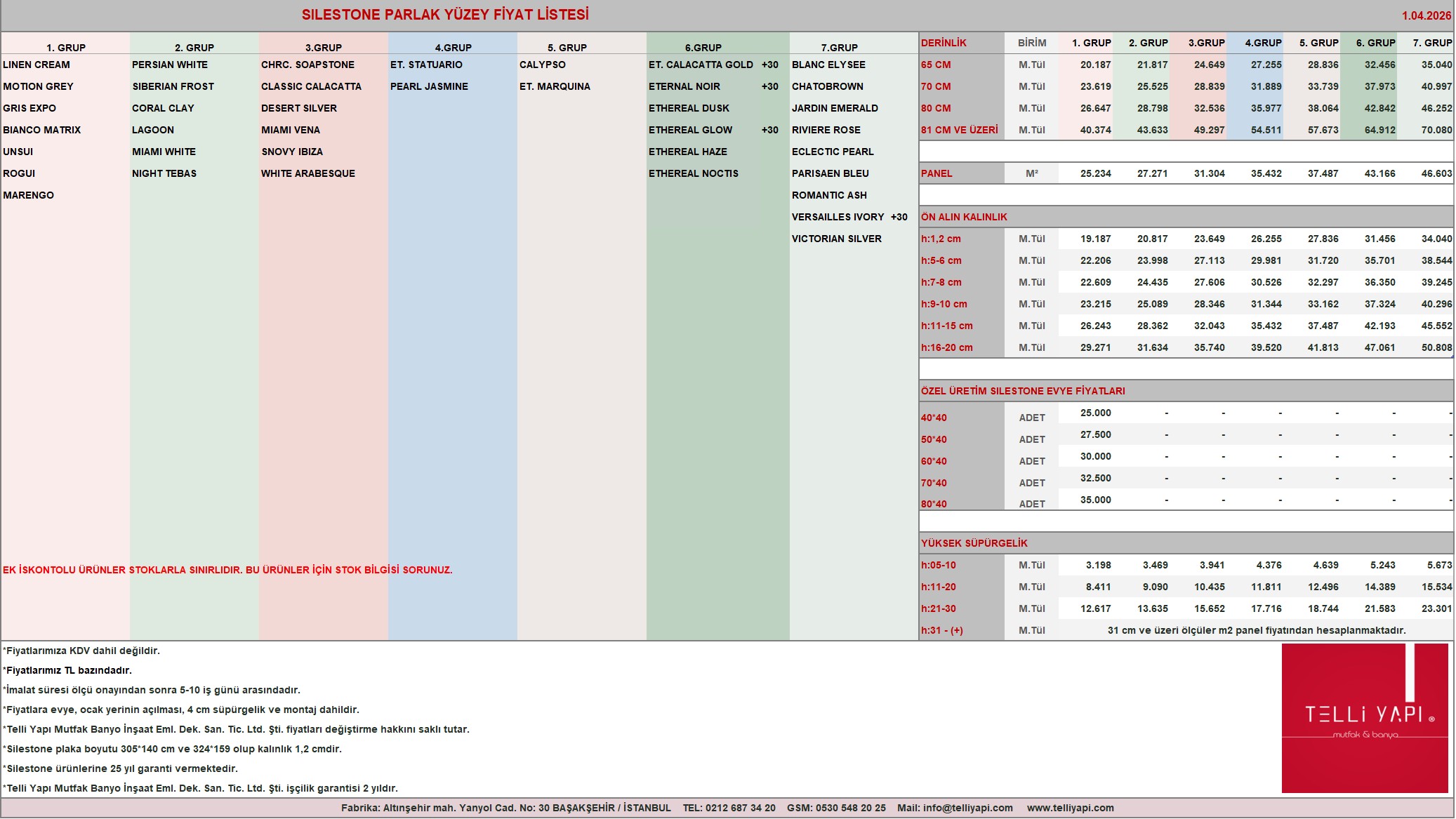
Task: Choose the DESERT SILVER product
Action: 299,108
